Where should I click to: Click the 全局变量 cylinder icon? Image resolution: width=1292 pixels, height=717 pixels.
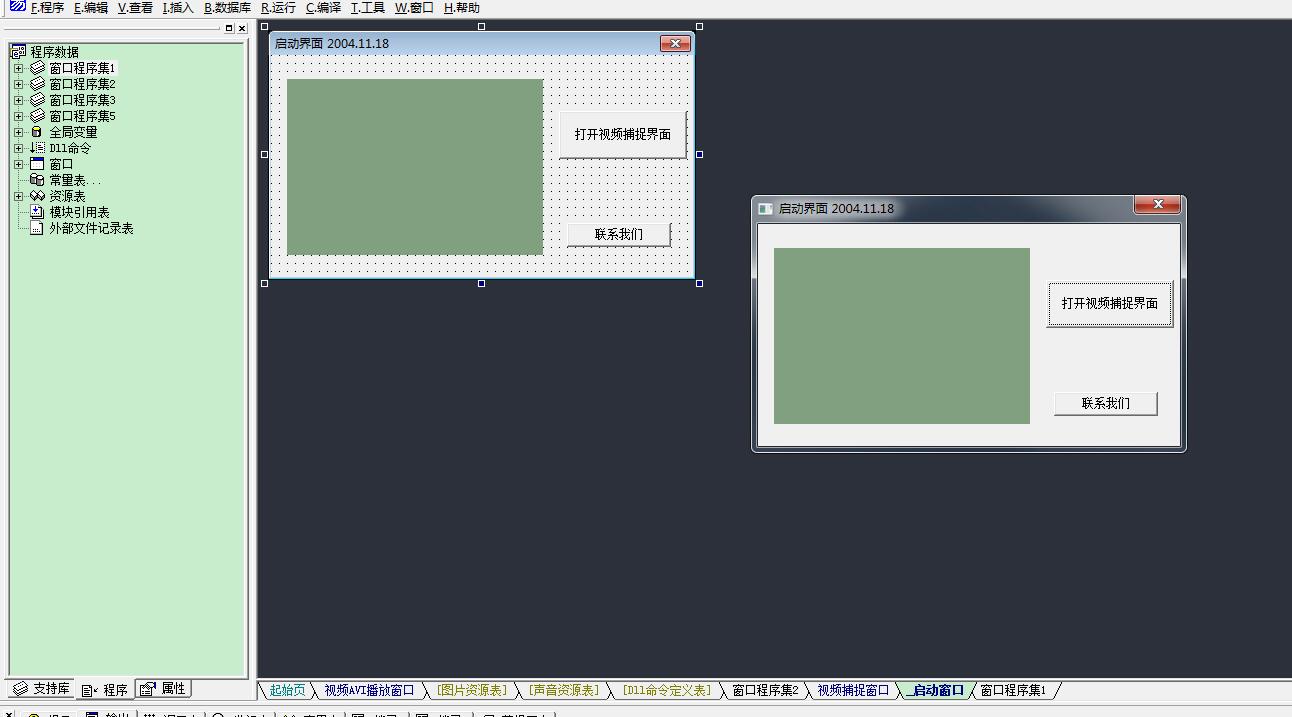pyautogui.click(x=37, y=132)
